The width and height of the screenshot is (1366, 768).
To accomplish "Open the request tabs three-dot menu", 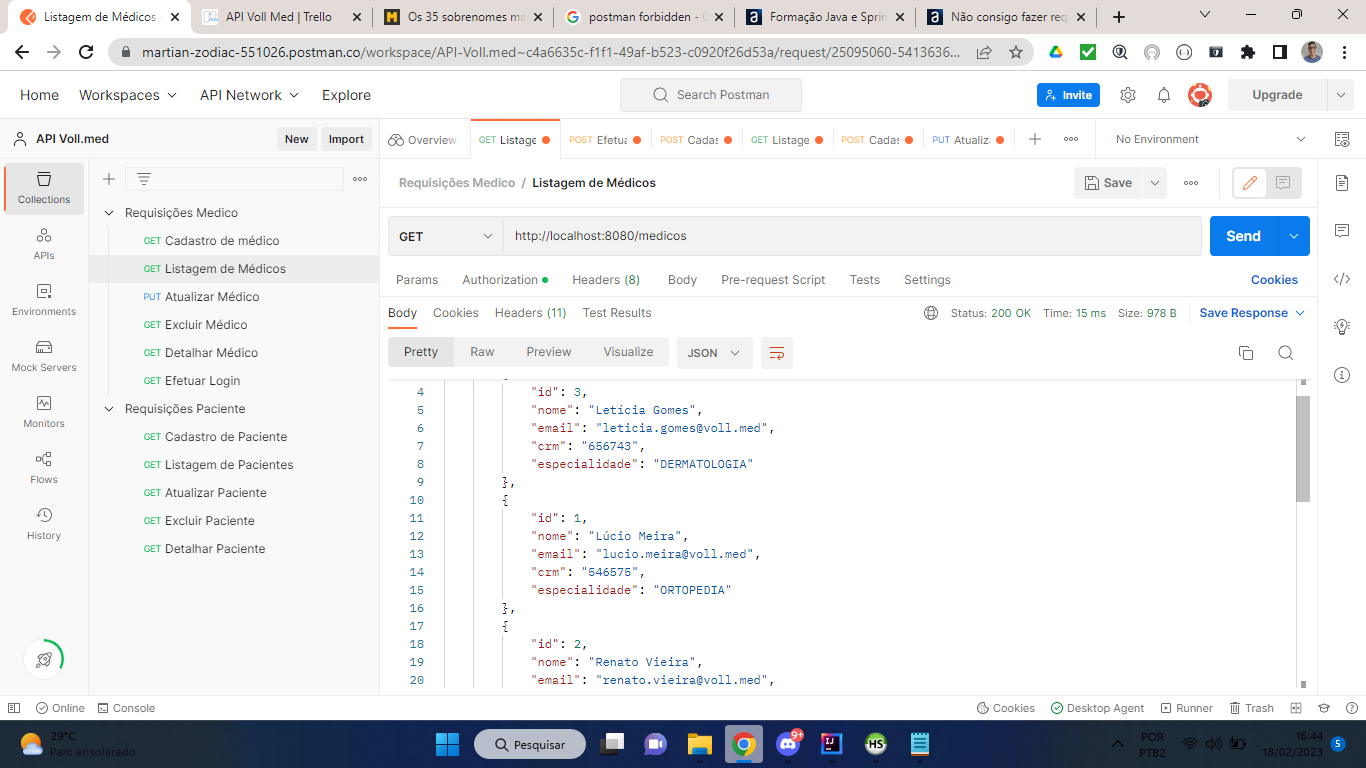I will pyautogui.click(x=1071, y=139).
